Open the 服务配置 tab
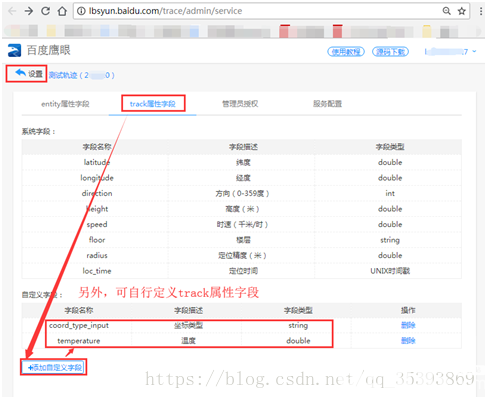 (327, 104)
